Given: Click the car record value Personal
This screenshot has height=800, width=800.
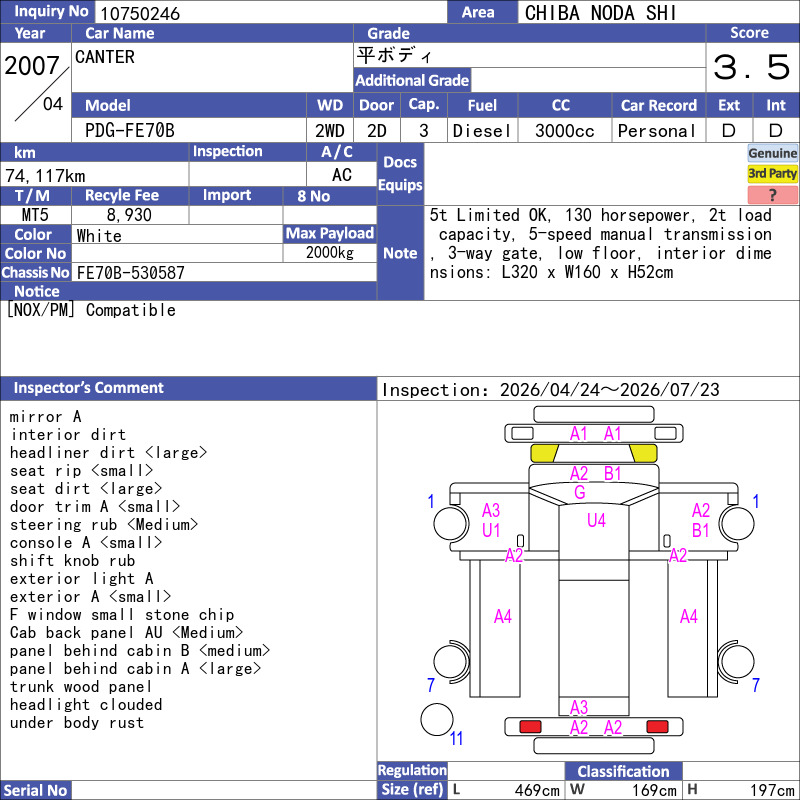Looking at the screenshot, I should click(657, 131).
